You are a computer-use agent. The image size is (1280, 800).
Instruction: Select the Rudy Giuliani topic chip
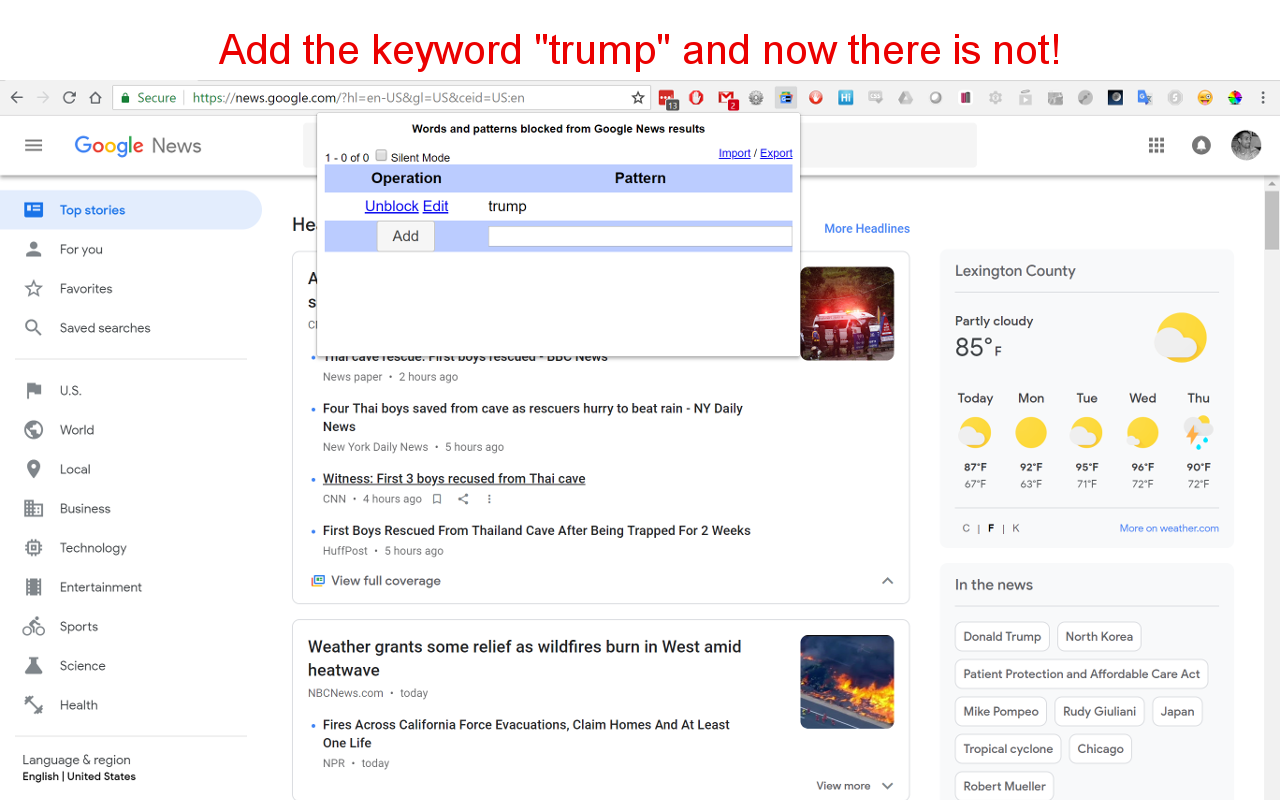pyautogui.click(x=1099, y=712)
